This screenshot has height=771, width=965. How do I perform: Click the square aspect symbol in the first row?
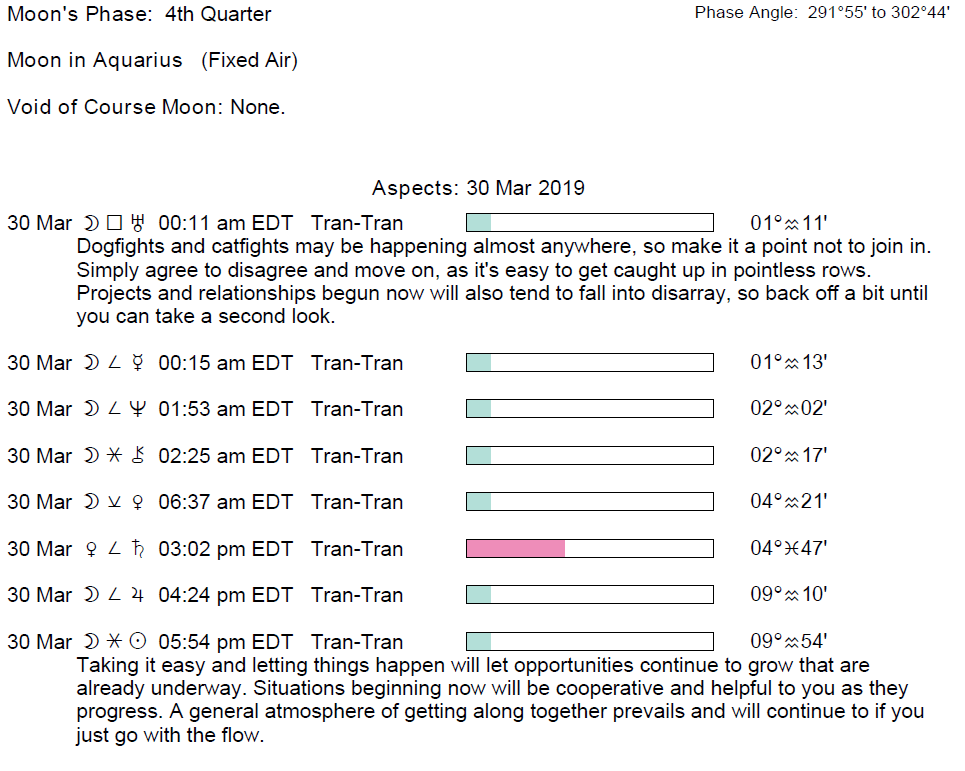(115, 223)
